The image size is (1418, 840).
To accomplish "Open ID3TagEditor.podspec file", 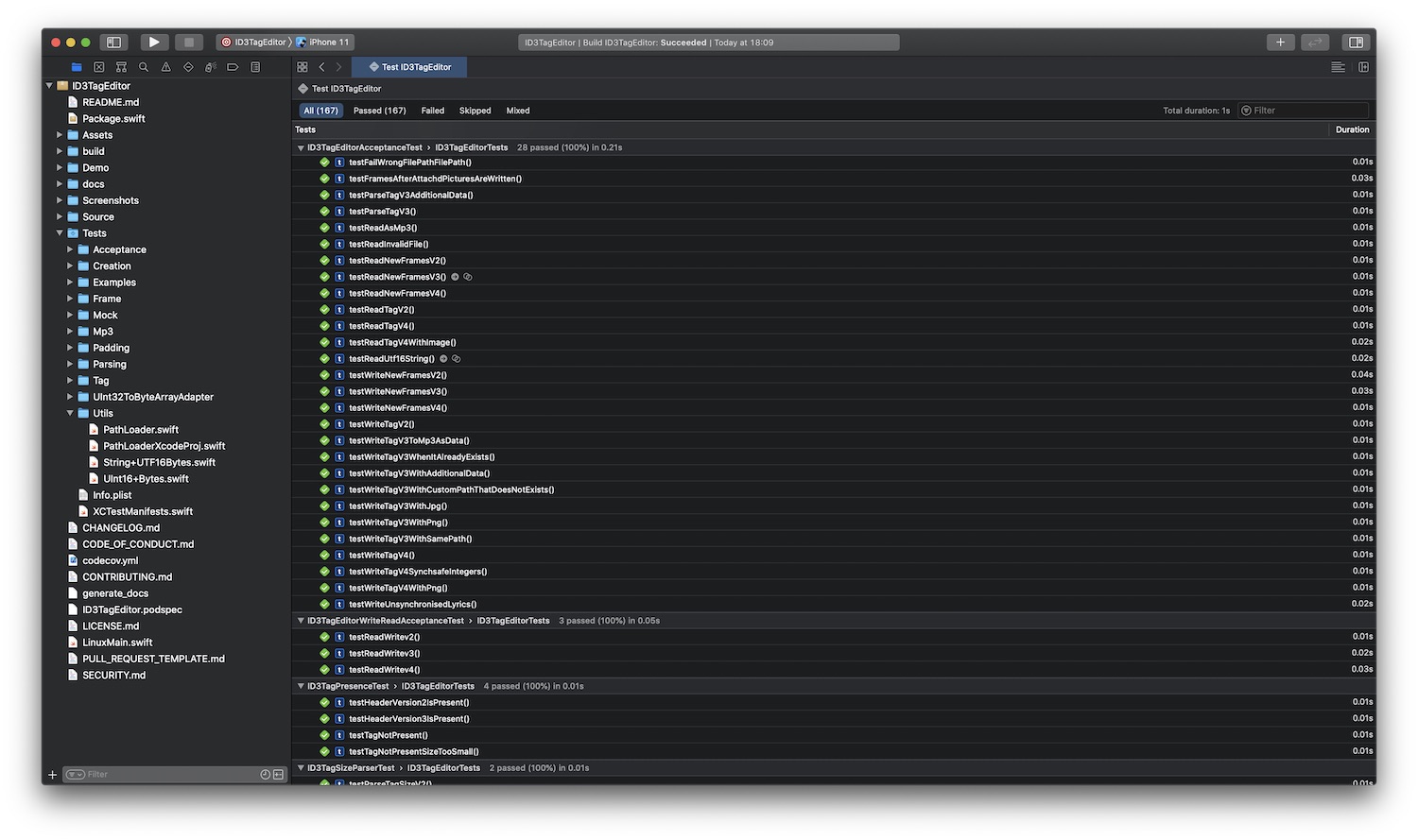I will pos(132,610).
